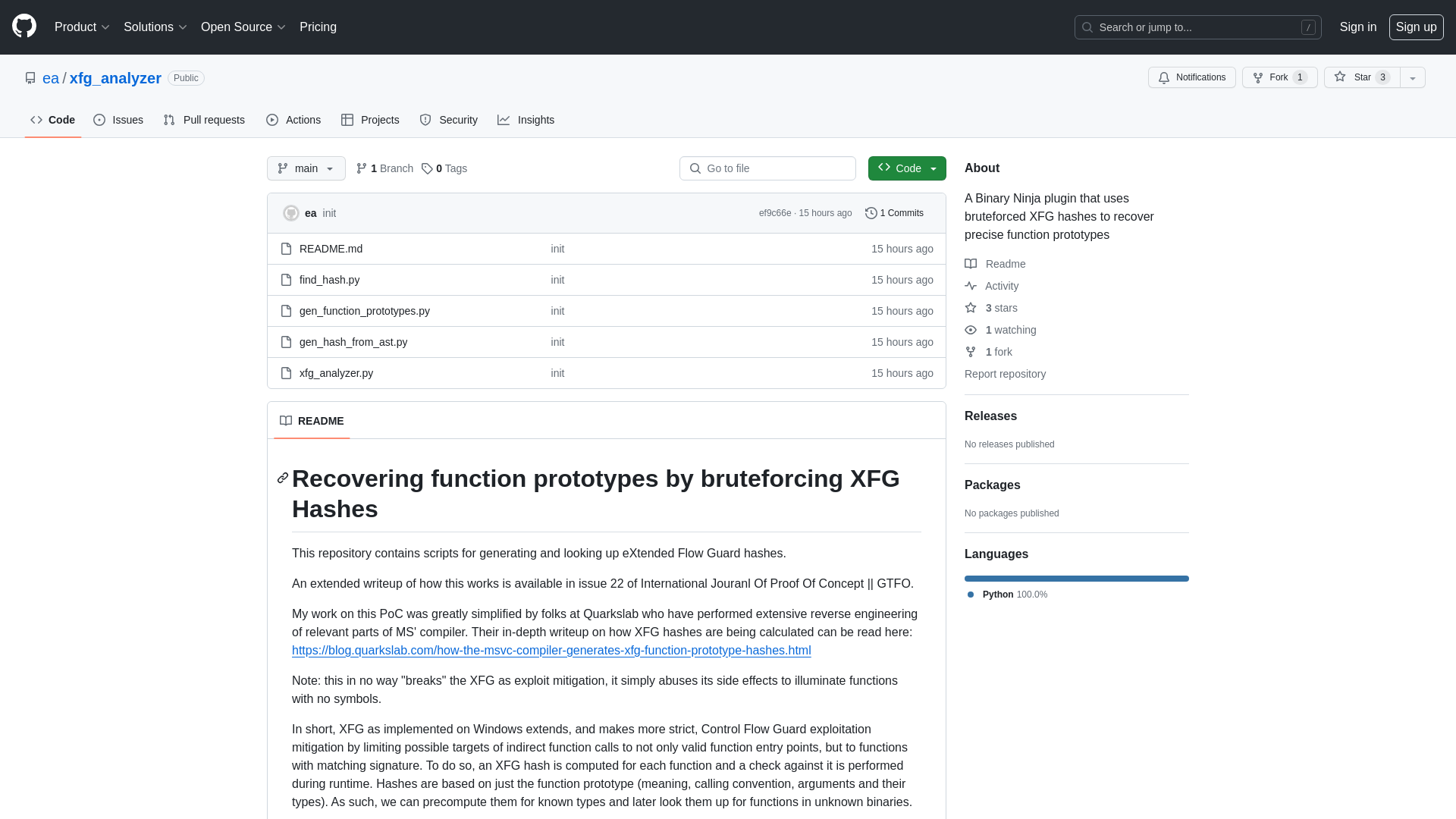Click the Sign up button
Viewport: 1456px width, 819px height.
[x=1416, y=27]
